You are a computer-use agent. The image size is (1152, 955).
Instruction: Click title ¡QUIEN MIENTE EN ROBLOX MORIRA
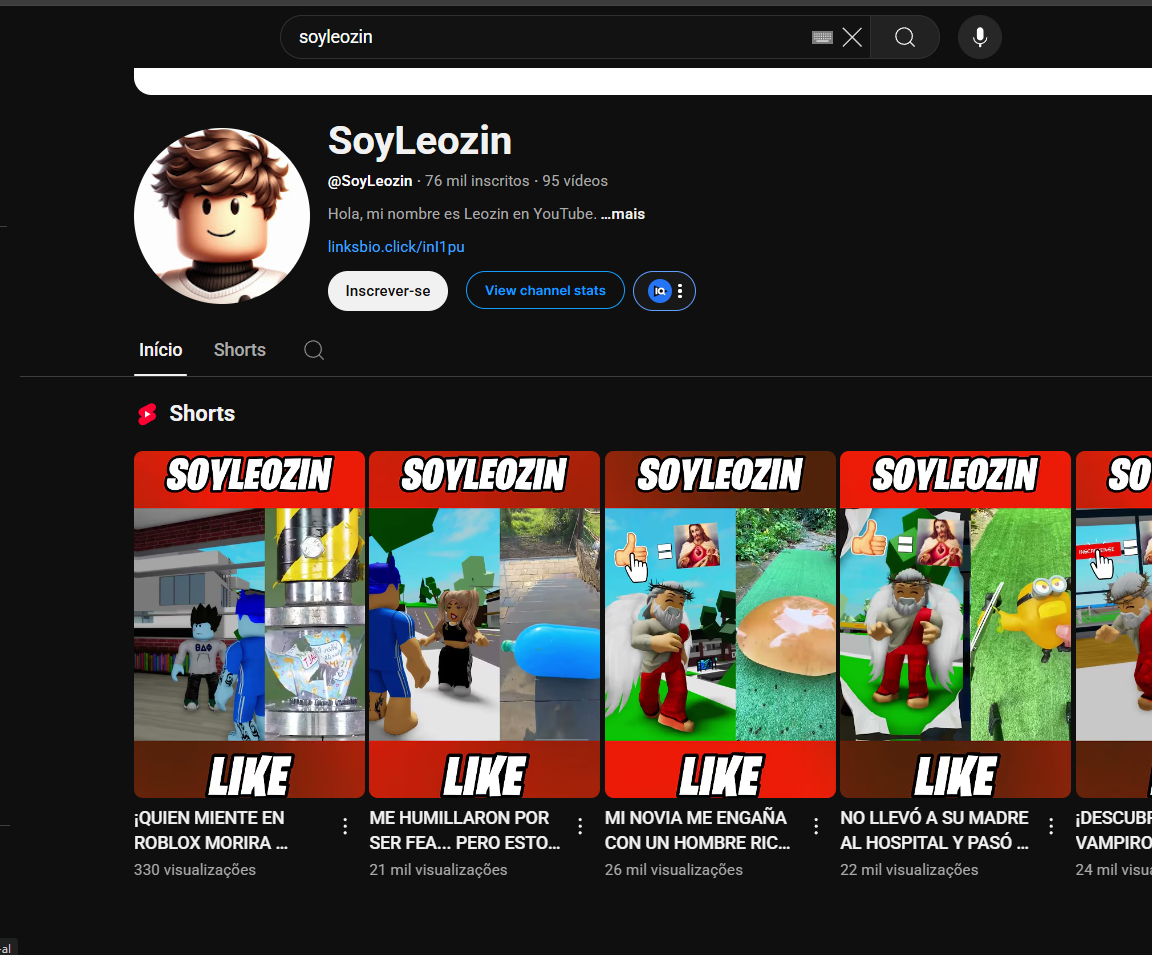click(x=211, y=830)
